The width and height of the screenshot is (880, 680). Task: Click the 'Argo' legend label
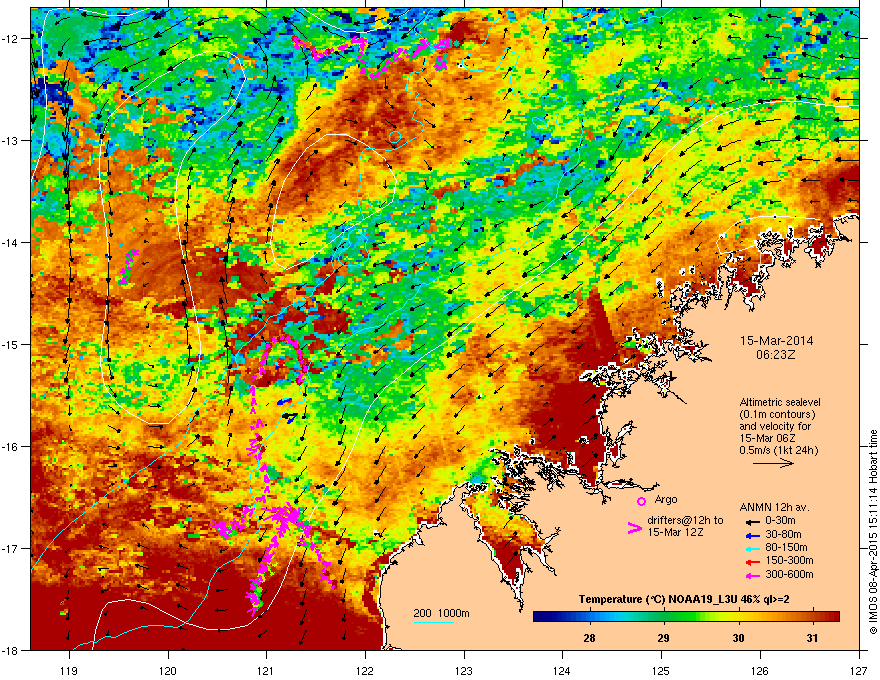click(x=666, y=499)
